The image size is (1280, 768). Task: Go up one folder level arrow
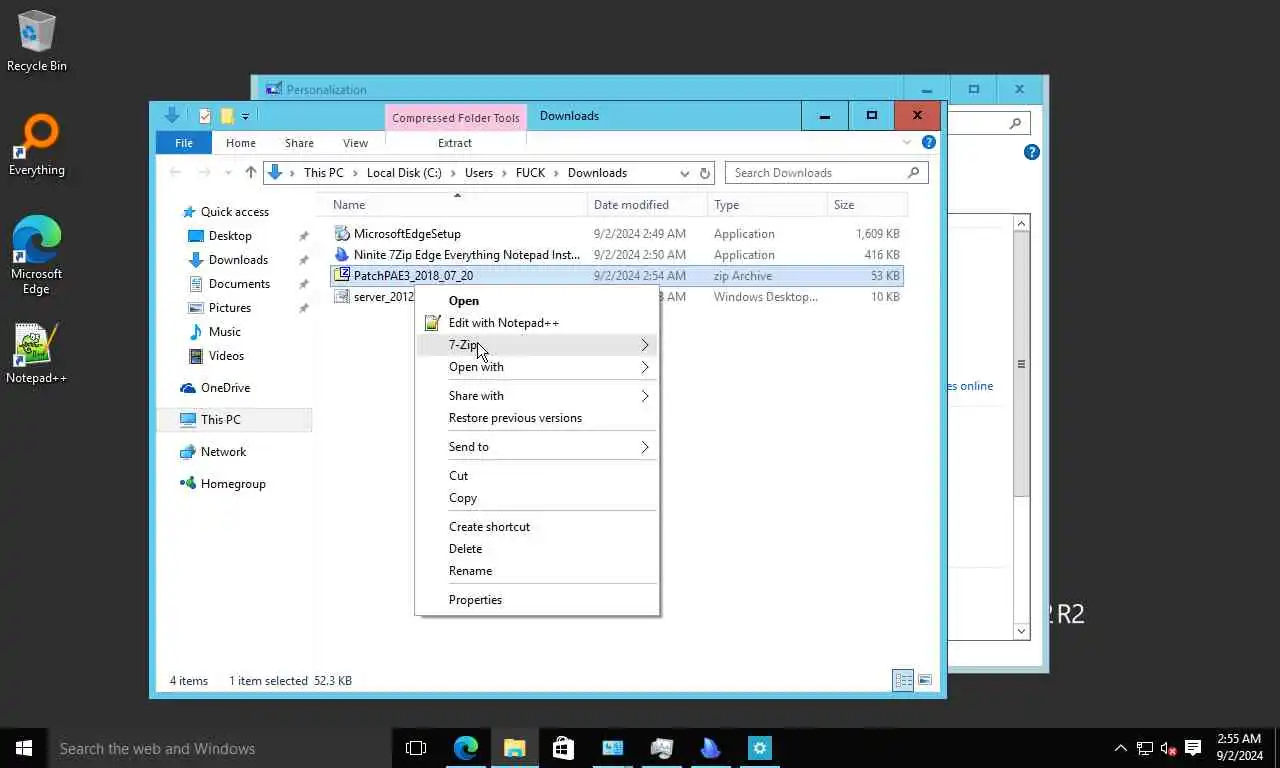[251, 173]
